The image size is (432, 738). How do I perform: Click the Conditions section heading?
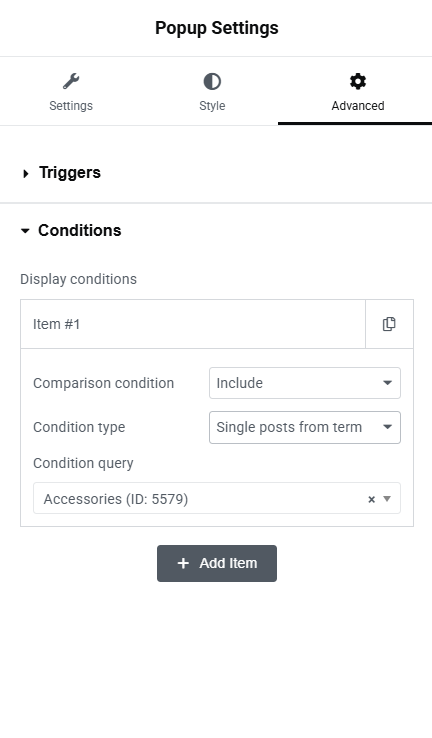click(x=80, y=231)
